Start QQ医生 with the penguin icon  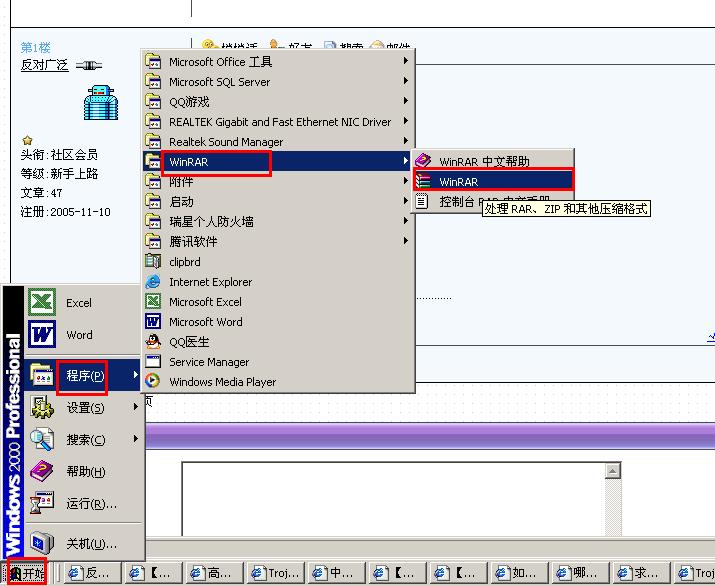278,342
